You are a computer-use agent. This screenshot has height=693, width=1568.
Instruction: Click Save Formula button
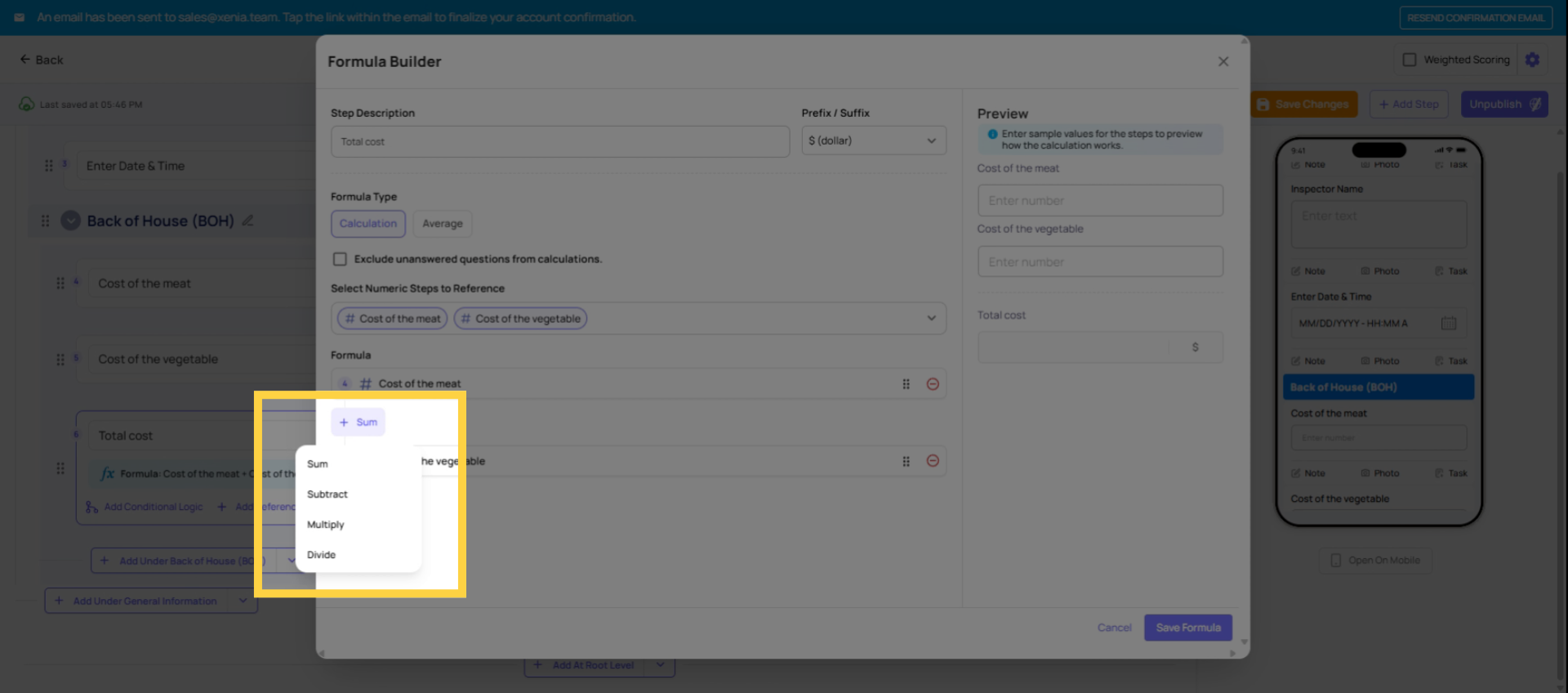click(x=1188, y=628)
